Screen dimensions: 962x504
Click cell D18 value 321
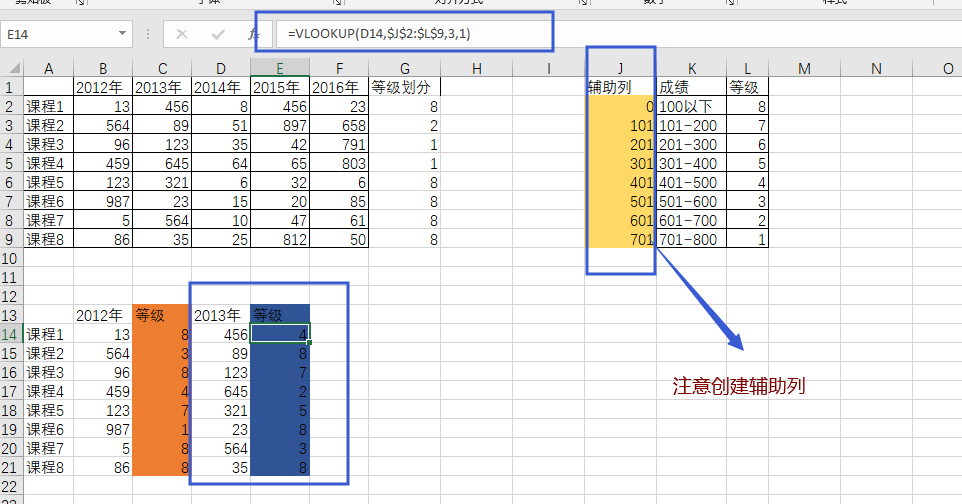click(x=221, y=411)
